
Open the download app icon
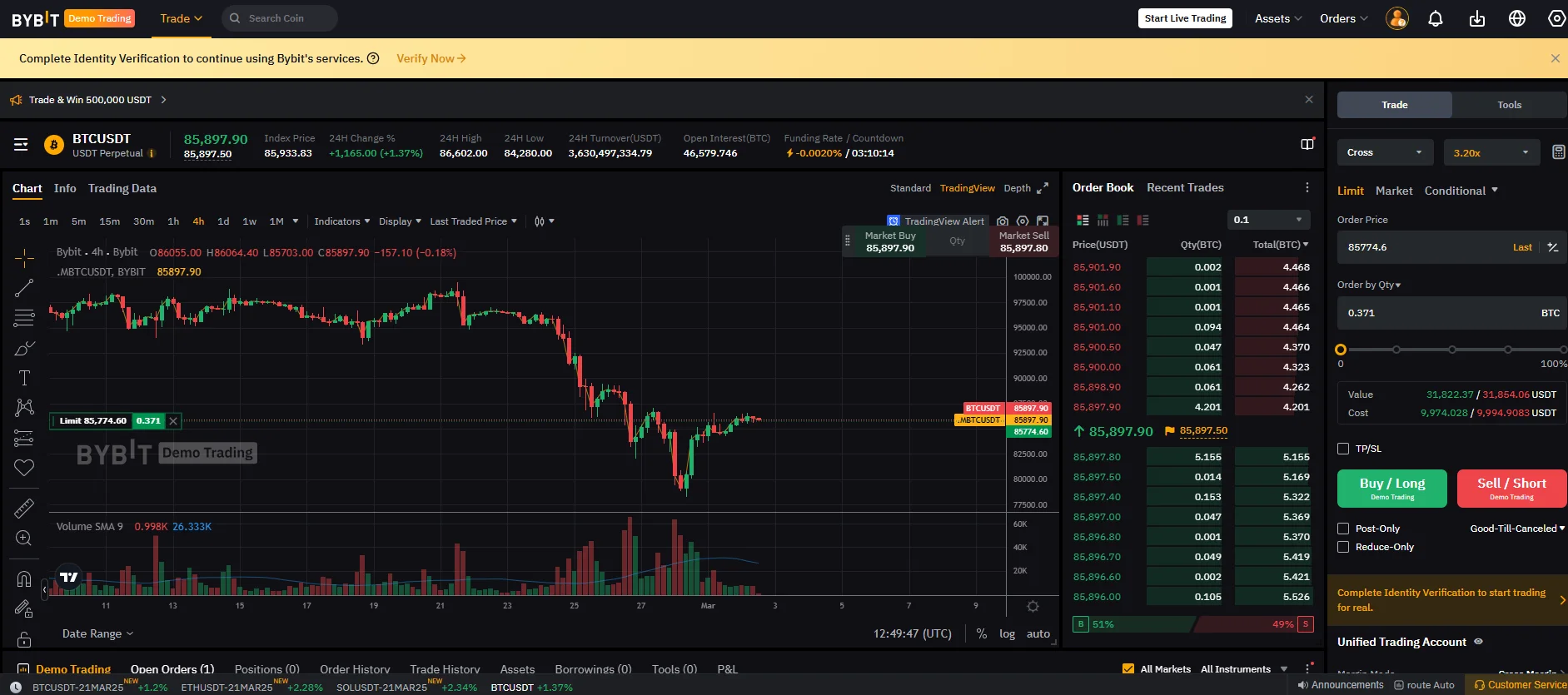[1477, 18]
